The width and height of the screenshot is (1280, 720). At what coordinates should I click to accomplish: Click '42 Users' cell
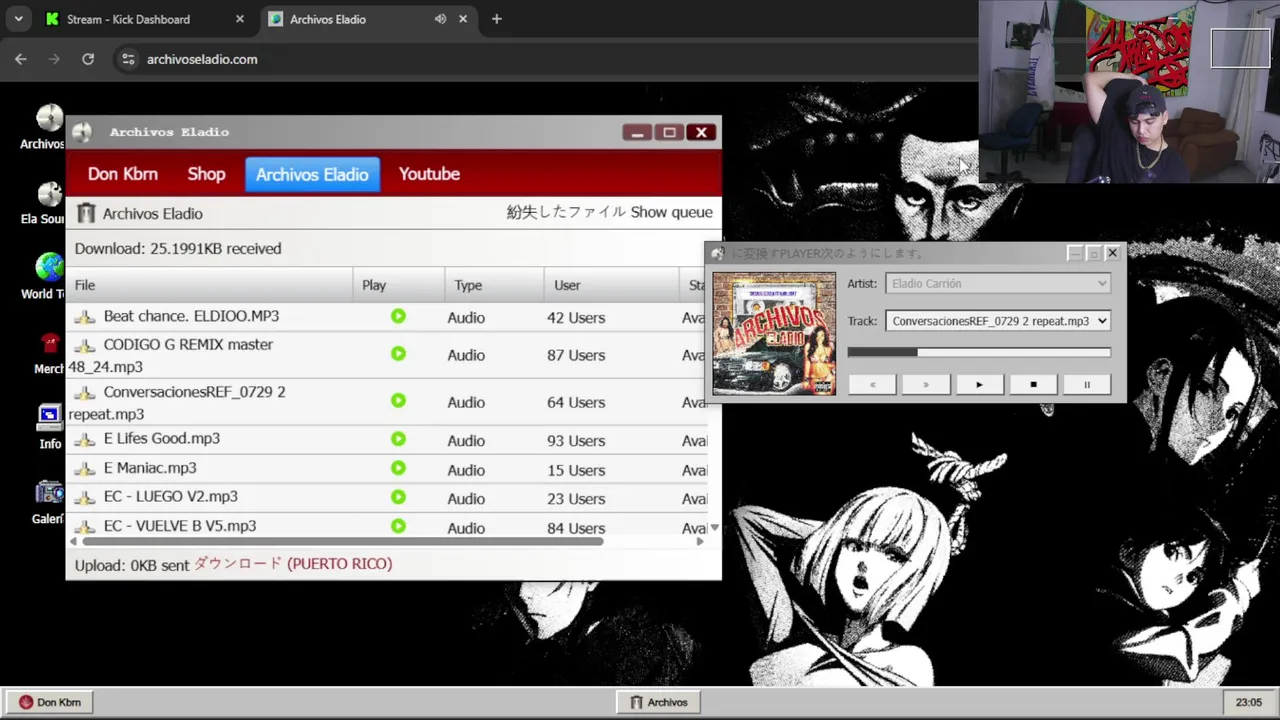pos(576,317)
